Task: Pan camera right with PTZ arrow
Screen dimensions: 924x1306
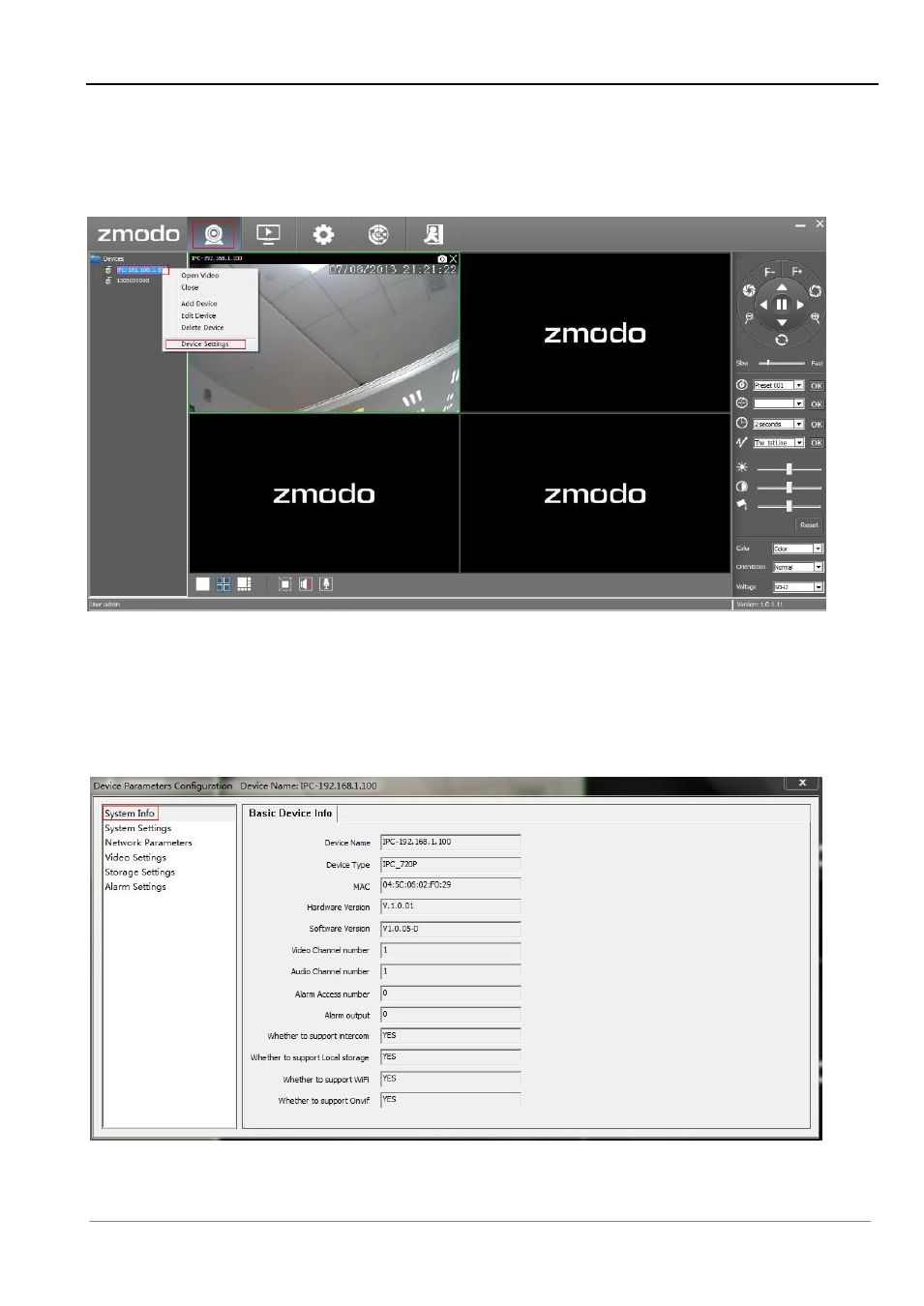Action: point(800,305)
